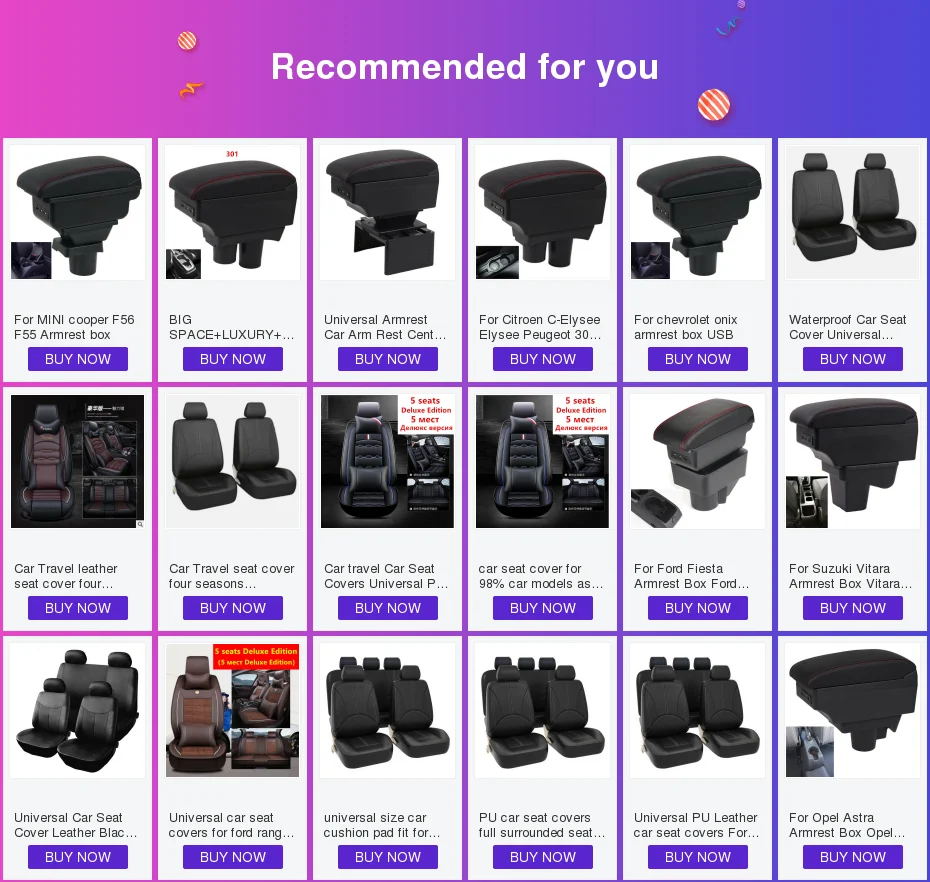Open the MINI cooper F56 armrest box image
The width and height of the screenshot is (930, 882).
coord(78,212)
